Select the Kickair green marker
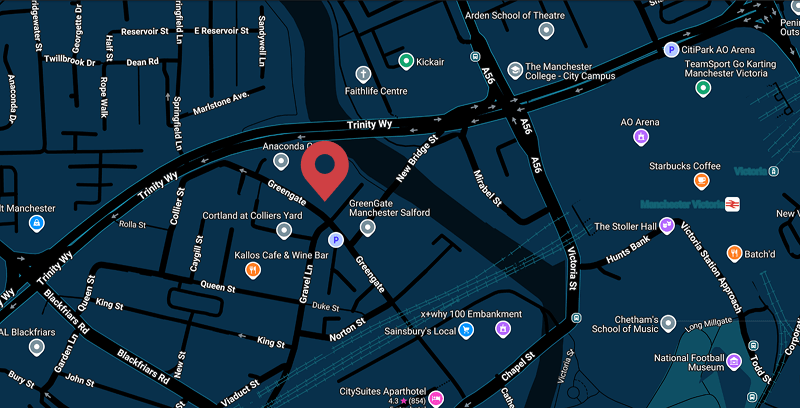 coord(406,61)
